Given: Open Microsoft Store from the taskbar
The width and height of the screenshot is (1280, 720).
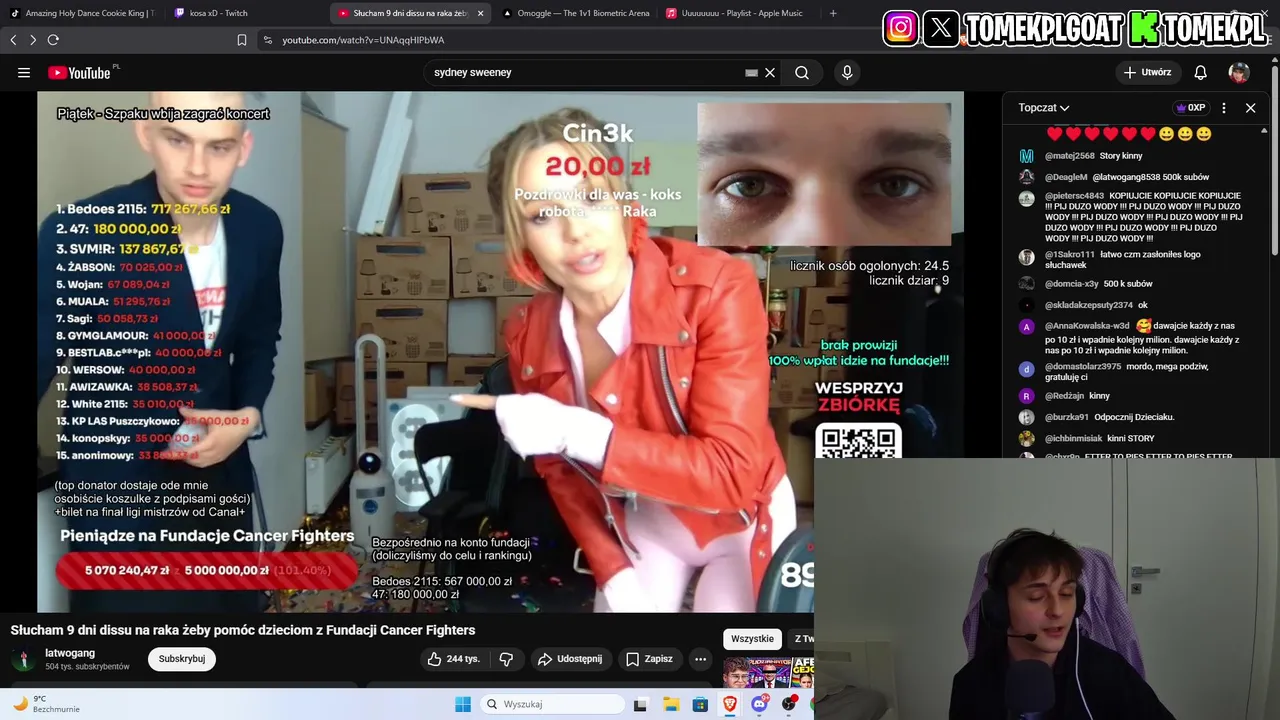Looking at the screenshot, I should point(700,704).
